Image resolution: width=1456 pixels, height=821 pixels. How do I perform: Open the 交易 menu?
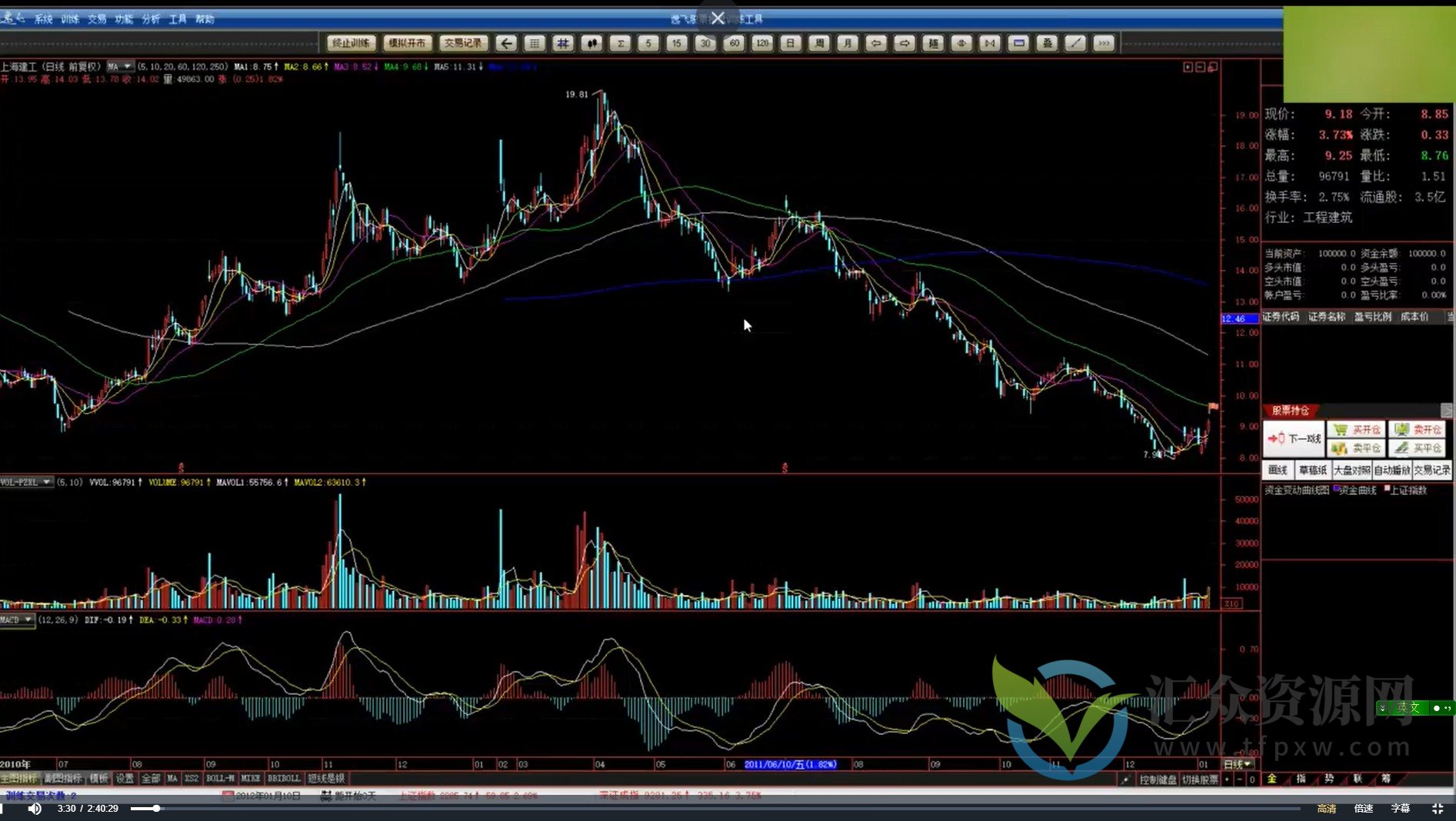(97, 19)
